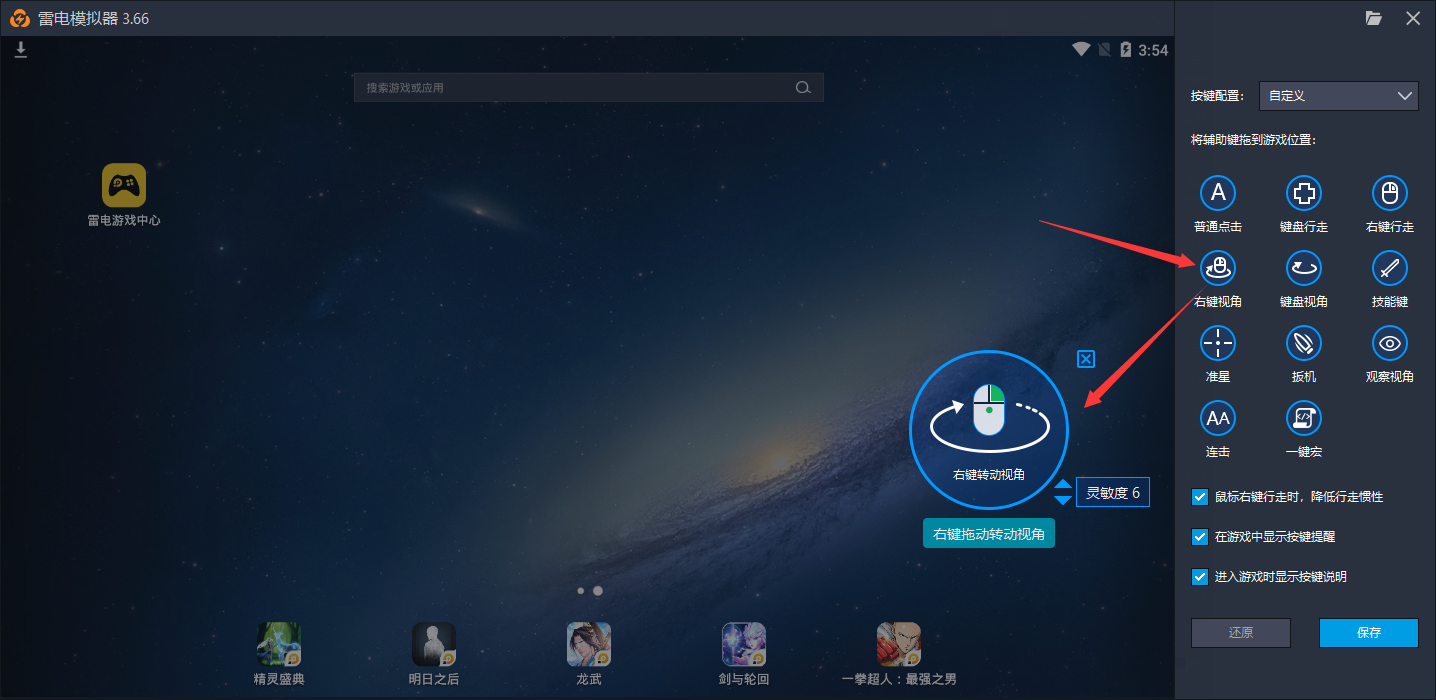The image size is (1436, 700).
Task: Remove the 右键转动视角 control with X
Action: (x=1086, y=359)
